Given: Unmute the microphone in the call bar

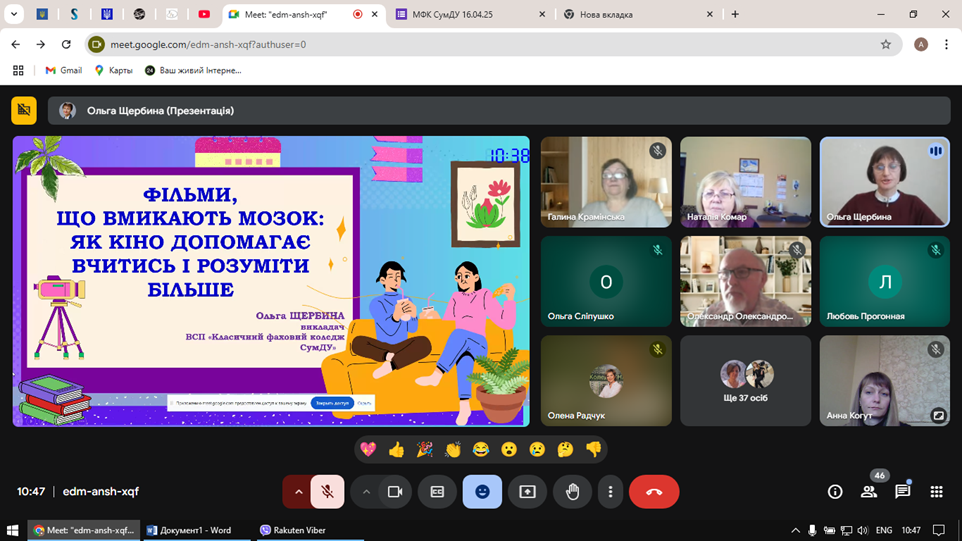Looking at the screenshot, I should pos(327,492).
